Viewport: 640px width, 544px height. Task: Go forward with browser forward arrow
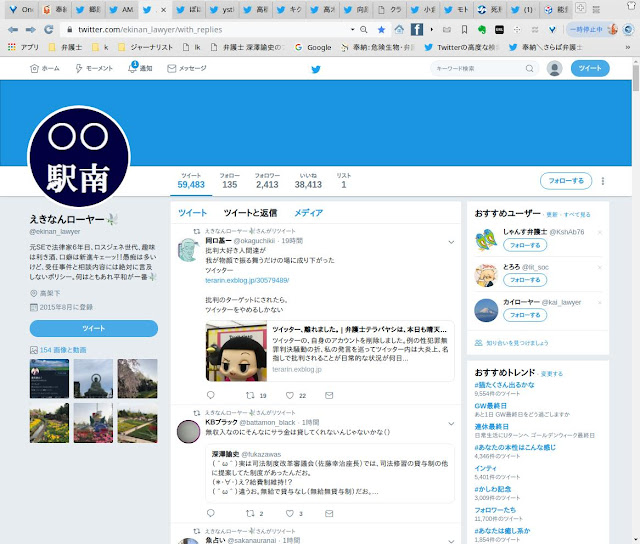[x=30, y=29]
